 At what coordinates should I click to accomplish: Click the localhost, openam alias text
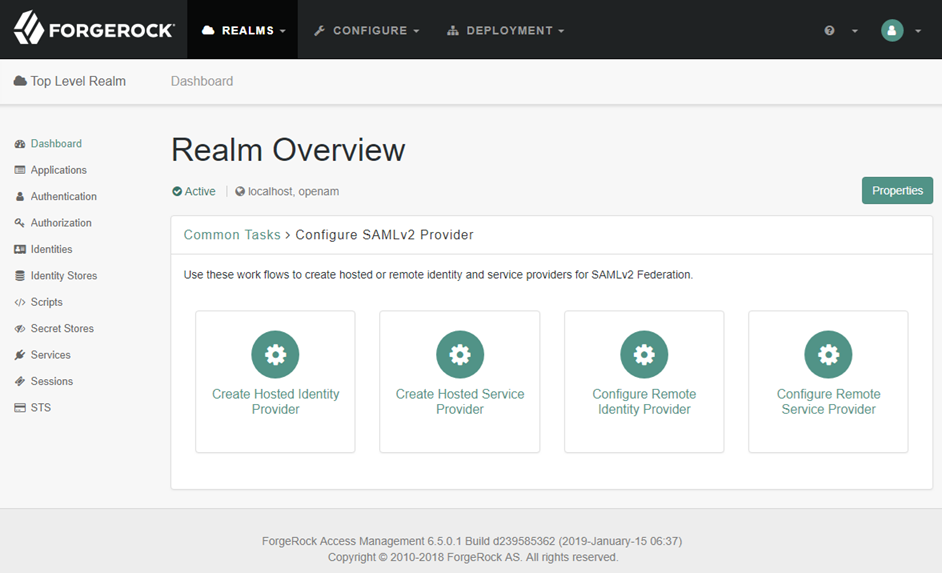point(293,192)
